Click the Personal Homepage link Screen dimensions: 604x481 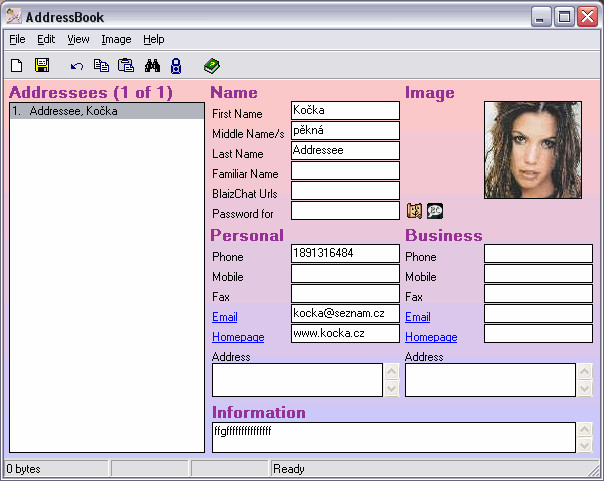pos(238,337)
